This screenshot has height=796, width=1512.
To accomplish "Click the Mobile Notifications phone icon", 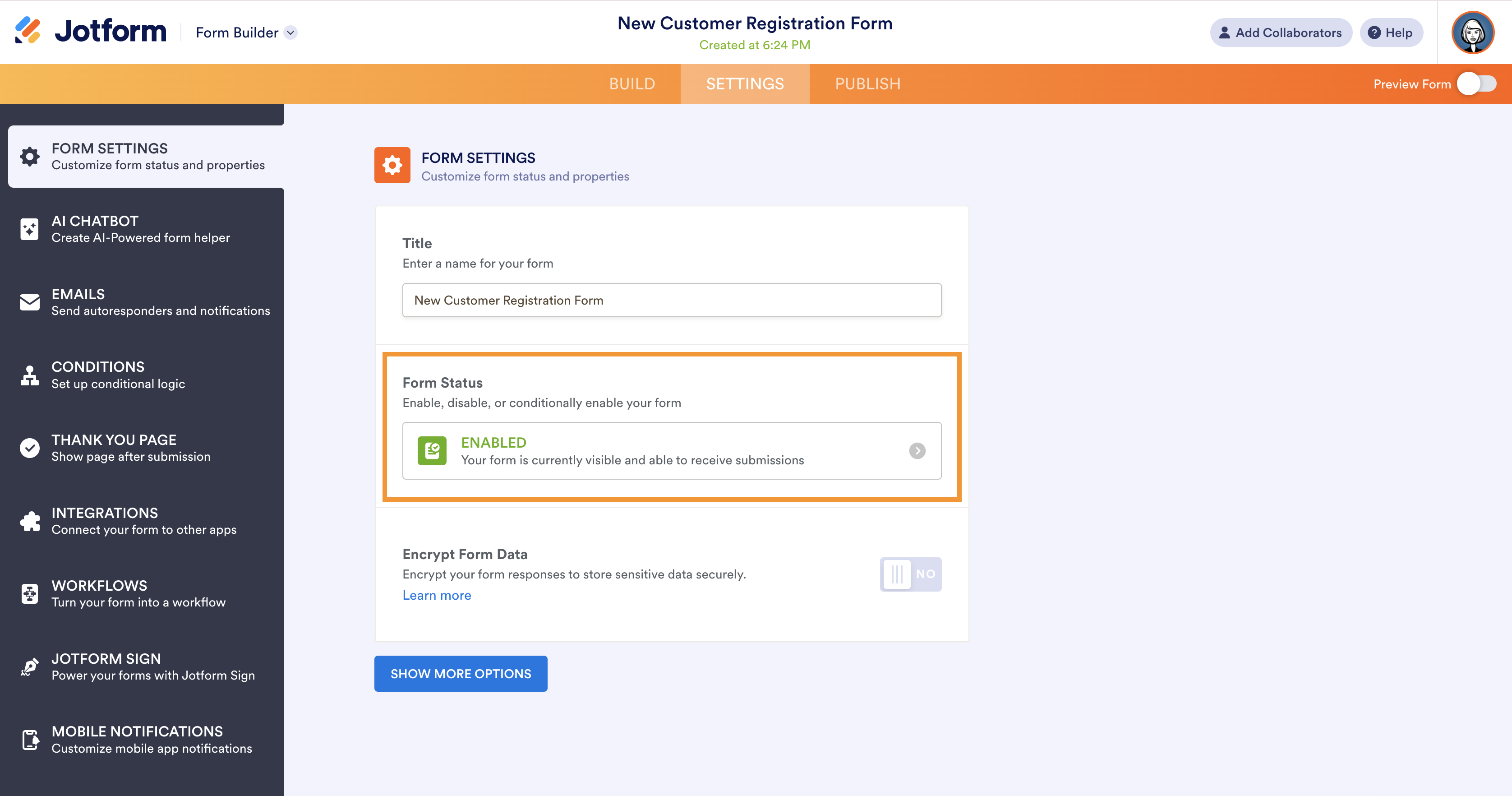I will (29, 740).
